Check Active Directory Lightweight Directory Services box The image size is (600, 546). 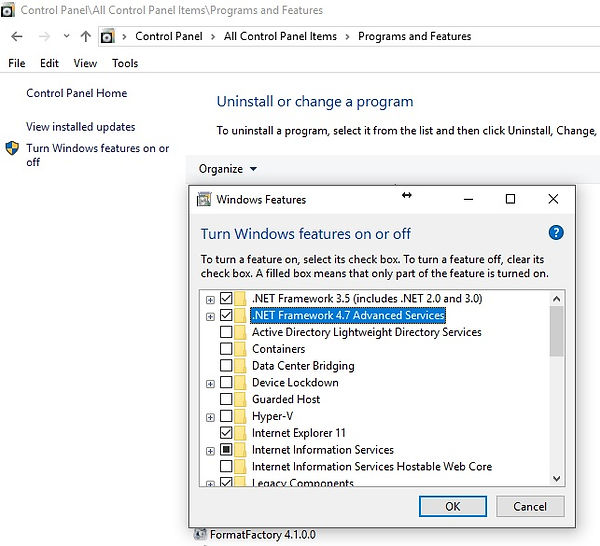pyautogui.click(x=226, y=332)
